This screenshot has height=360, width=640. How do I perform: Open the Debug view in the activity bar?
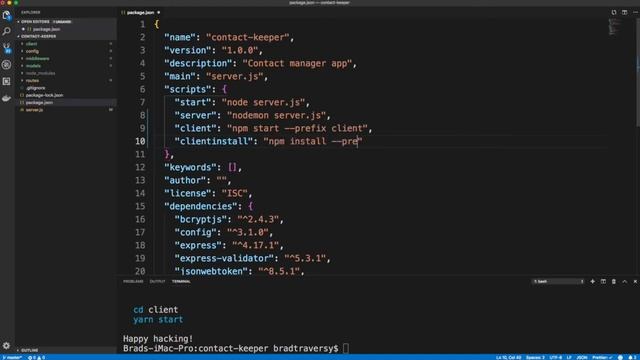tap(7, 64)
